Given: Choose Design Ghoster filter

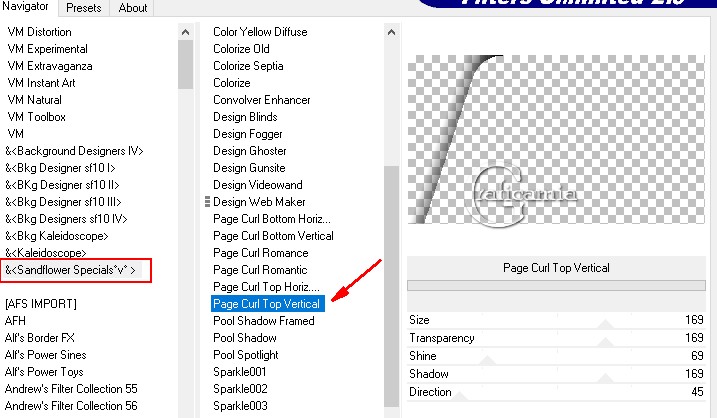Looking at the screenshot, I should pos(250,151).
